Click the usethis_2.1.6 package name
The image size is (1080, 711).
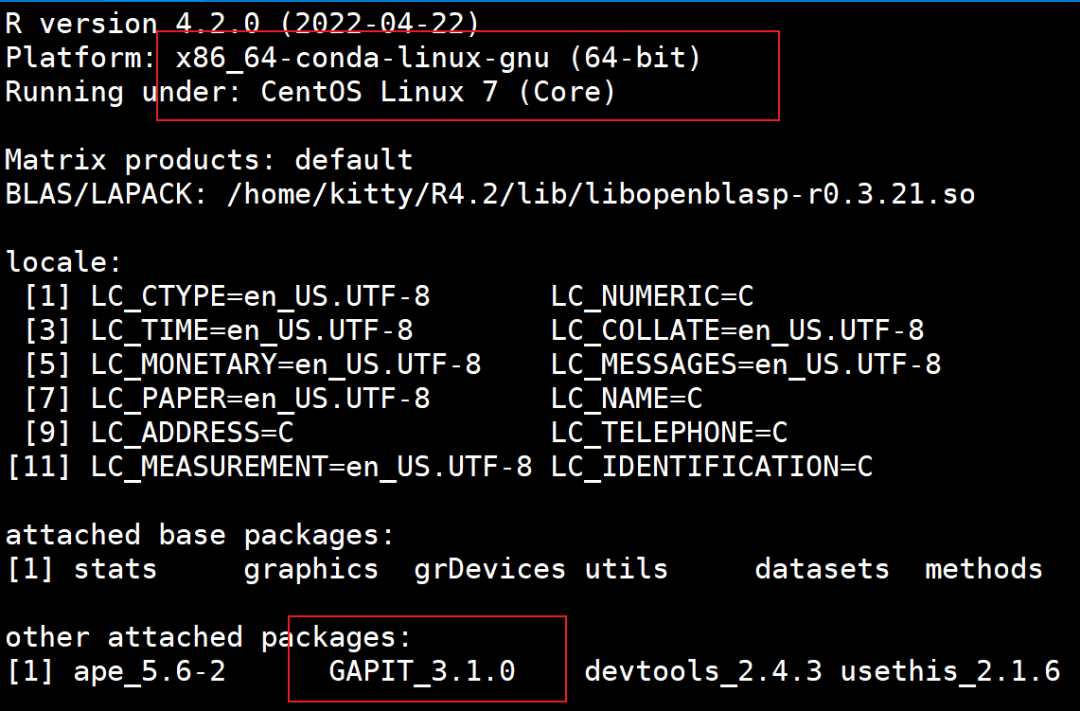click(949, 671)
